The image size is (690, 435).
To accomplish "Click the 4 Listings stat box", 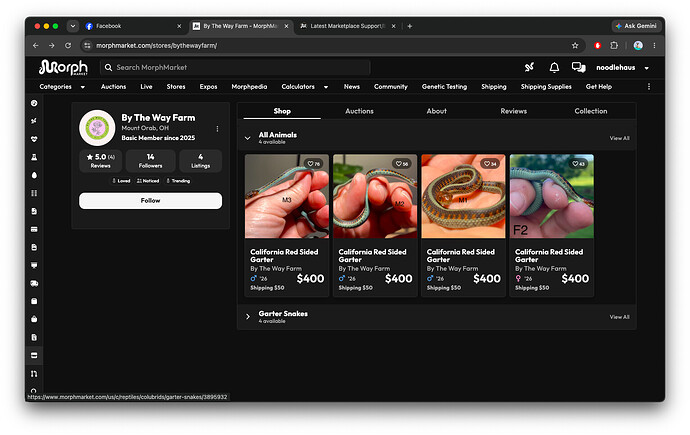I will pyautogui.click(x=200, y=161).
